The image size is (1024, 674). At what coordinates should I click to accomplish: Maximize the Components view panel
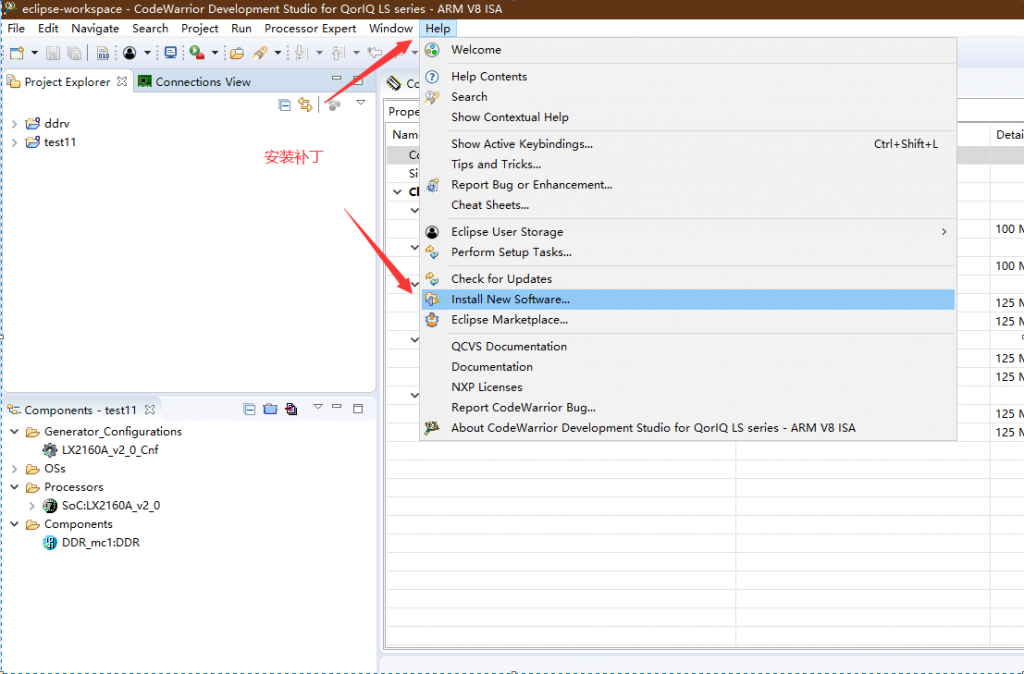358,409
